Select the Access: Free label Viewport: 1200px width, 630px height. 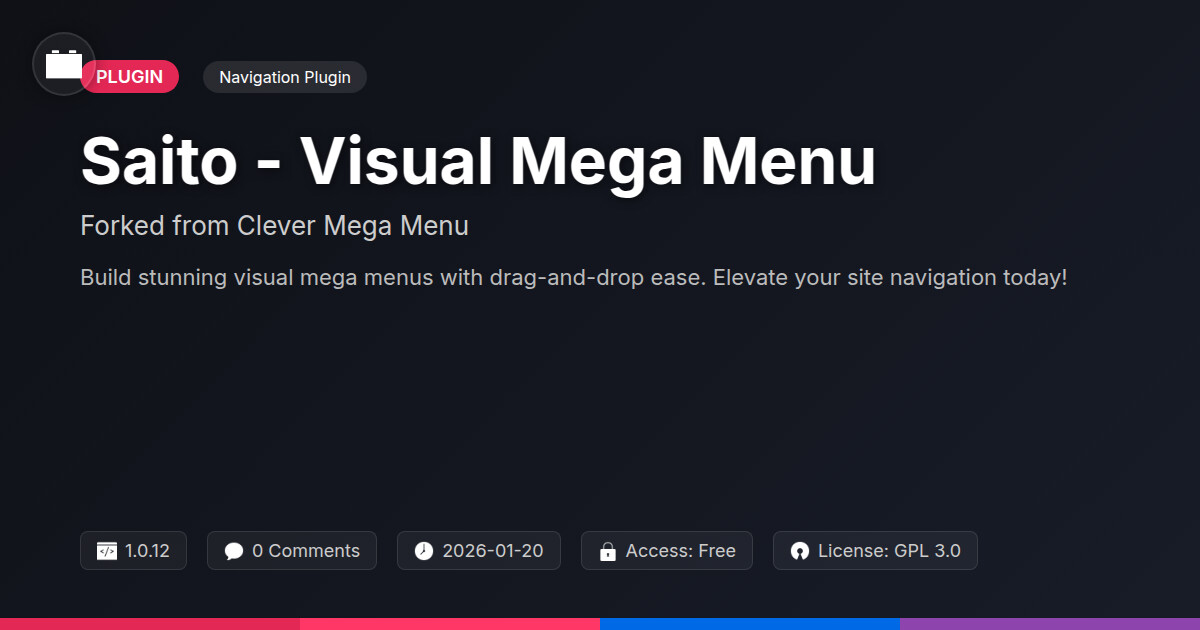coord(680,551)
